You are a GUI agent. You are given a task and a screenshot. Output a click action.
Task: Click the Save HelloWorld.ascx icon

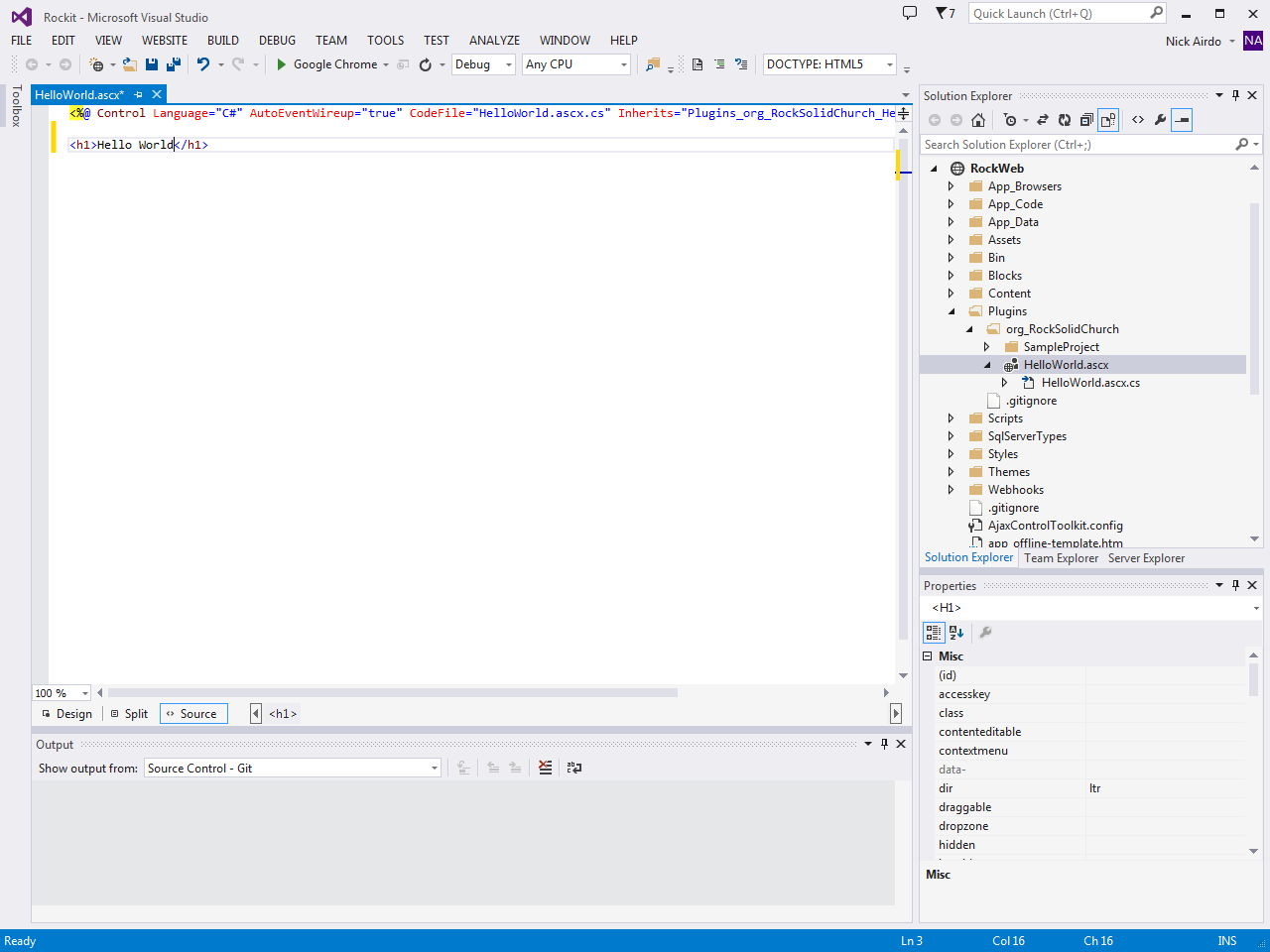click(x=152, y=64)
